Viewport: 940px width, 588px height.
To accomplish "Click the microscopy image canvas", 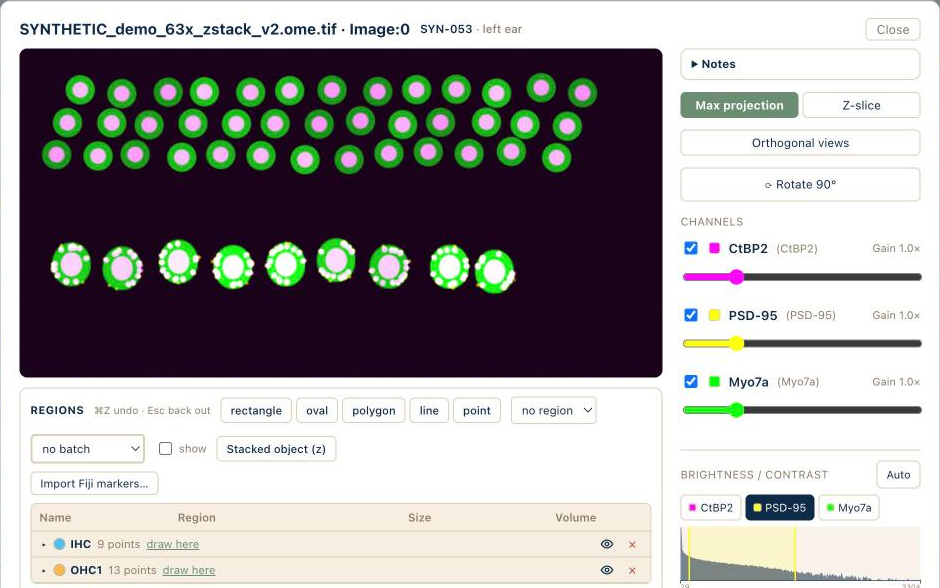I will click(341, 213).
